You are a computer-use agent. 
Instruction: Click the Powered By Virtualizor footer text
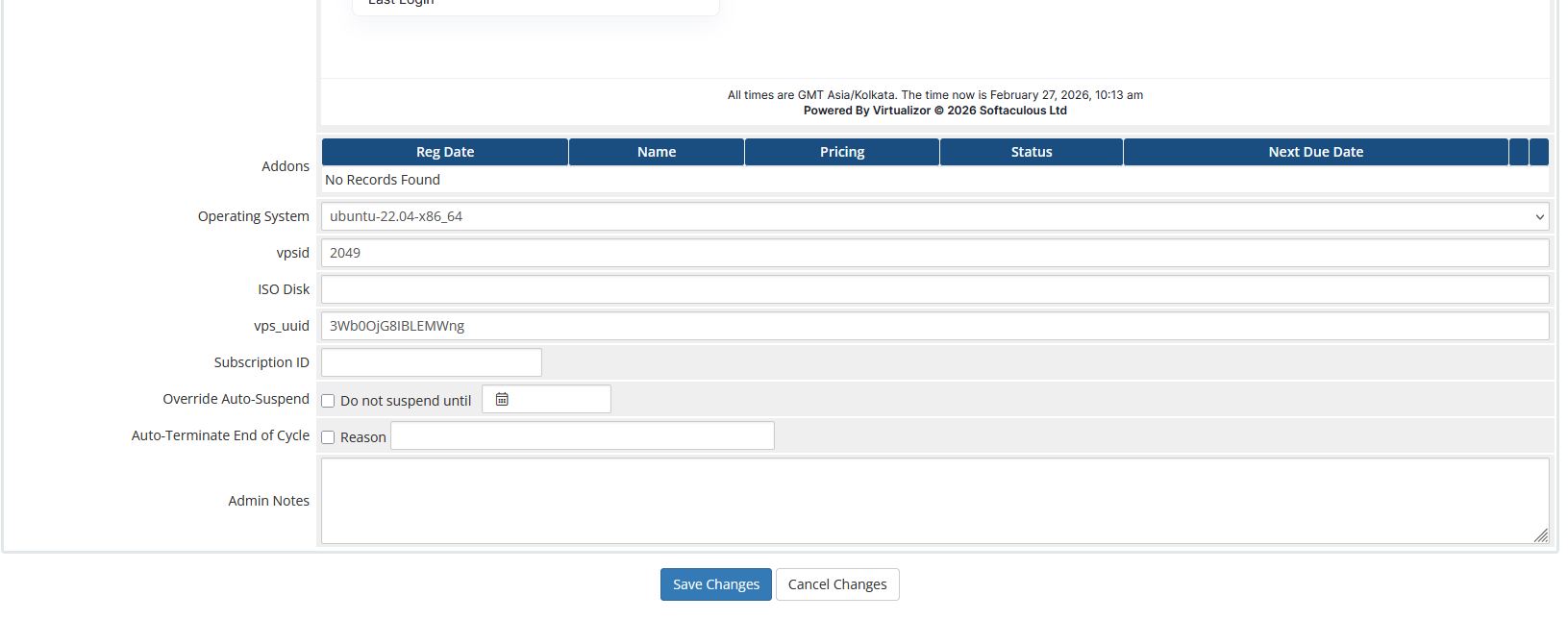click(934, 111)
